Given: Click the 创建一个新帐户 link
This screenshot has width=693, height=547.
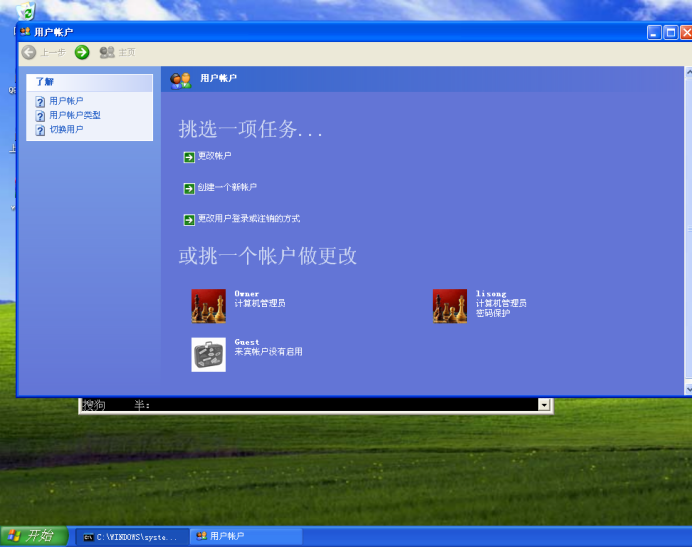Looking at the screenshot, I should click(x=227, y=187).
